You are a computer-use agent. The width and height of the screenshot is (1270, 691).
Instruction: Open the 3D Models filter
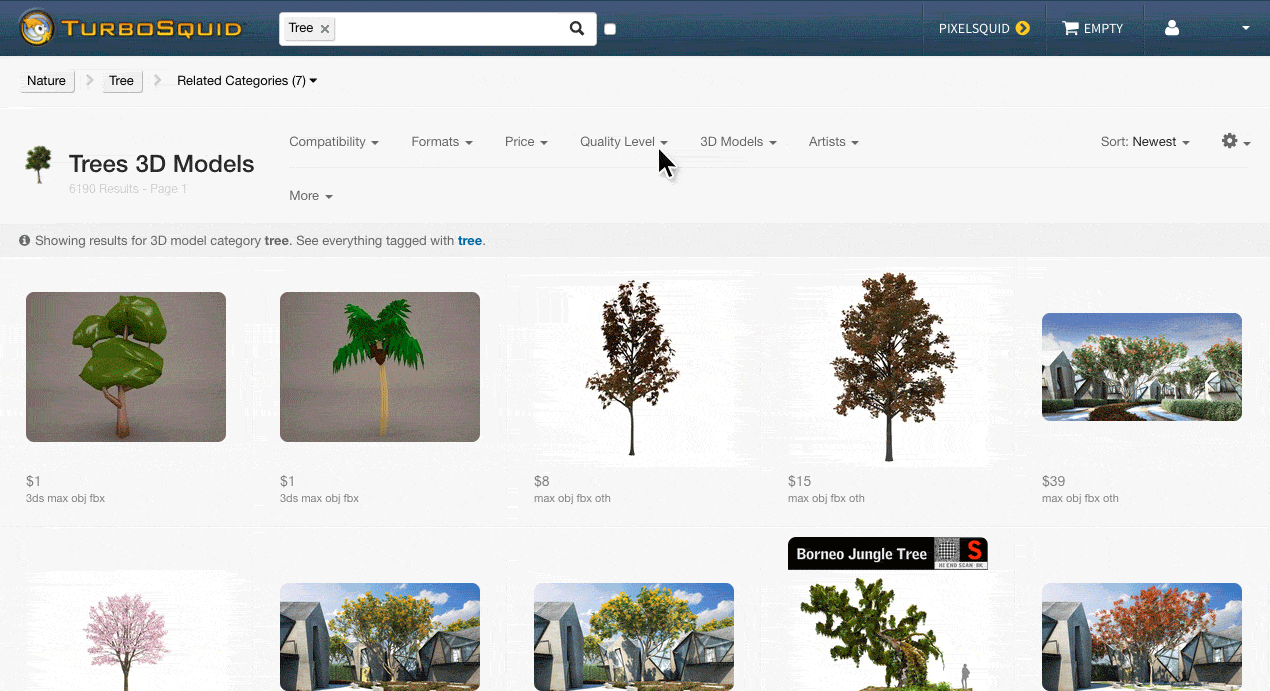click(738, 142)
